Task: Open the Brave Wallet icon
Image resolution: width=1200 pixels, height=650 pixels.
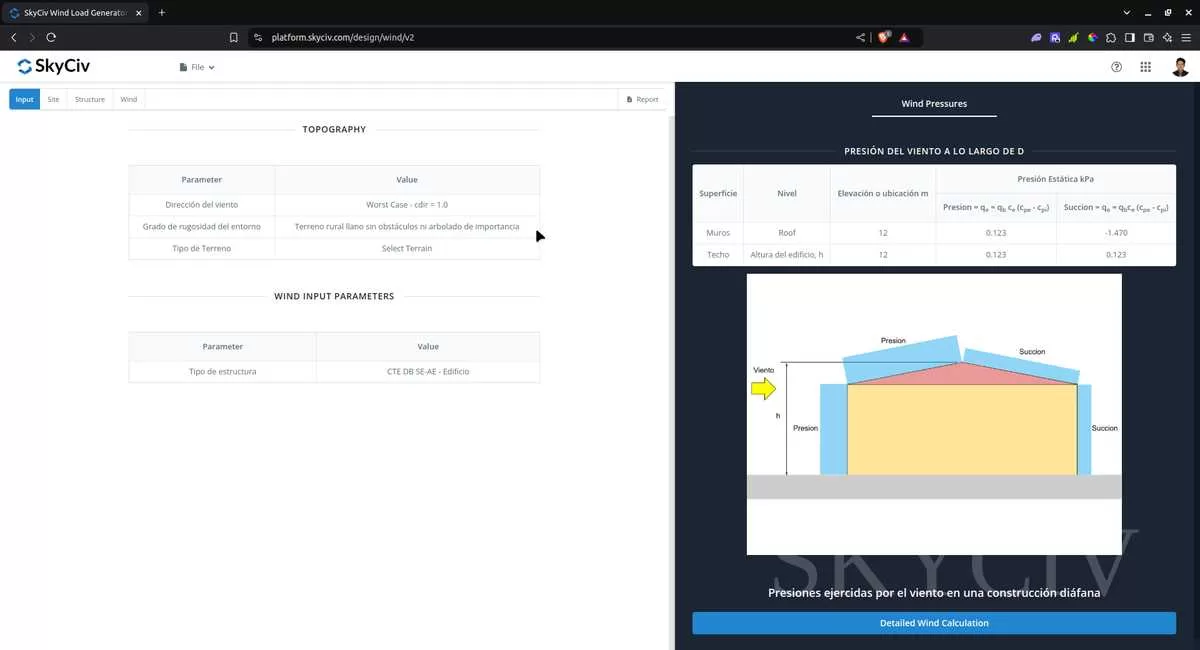Action: [x=1149, y=37]
